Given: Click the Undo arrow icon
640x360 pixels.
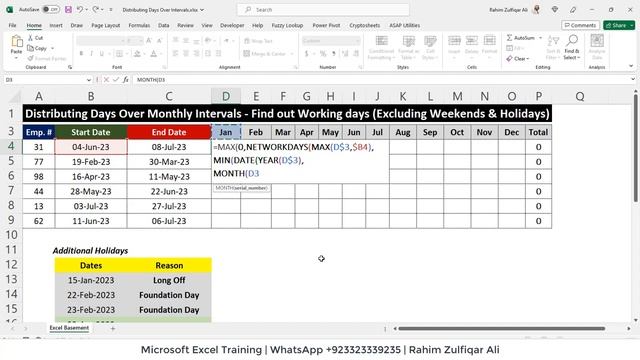Looking at the screenshot, I should pos(80,9).
